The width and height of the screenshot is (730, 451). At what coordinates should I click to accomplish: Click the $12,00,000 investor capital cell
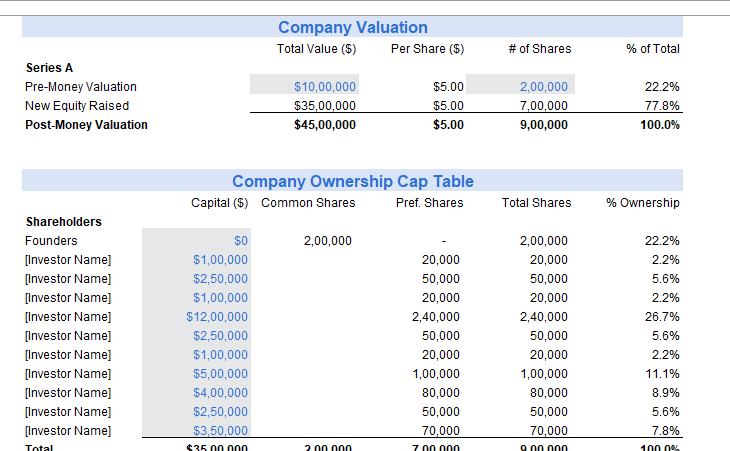pyautogui.click(x=220, y=317)
